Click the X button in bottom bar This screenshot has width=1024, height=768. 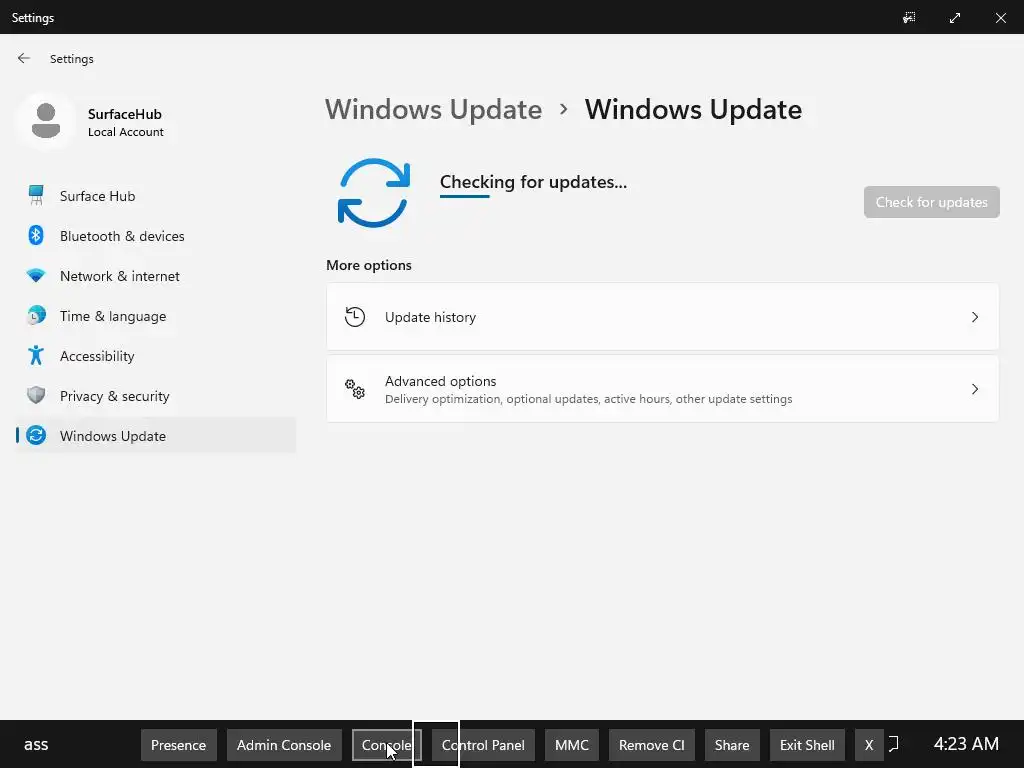coord(869,745)
